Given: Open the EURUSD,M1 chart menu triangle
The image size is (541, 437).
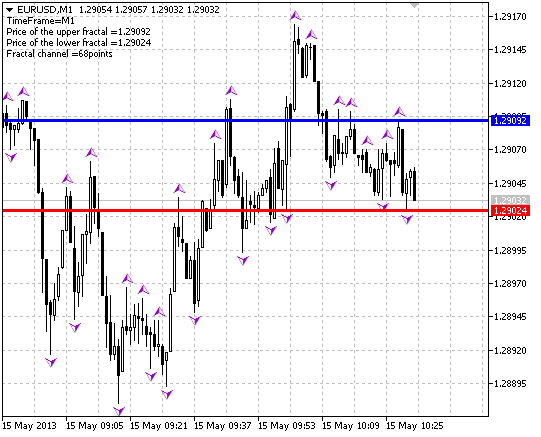Looking at the screenshot, I should [10, 10].
